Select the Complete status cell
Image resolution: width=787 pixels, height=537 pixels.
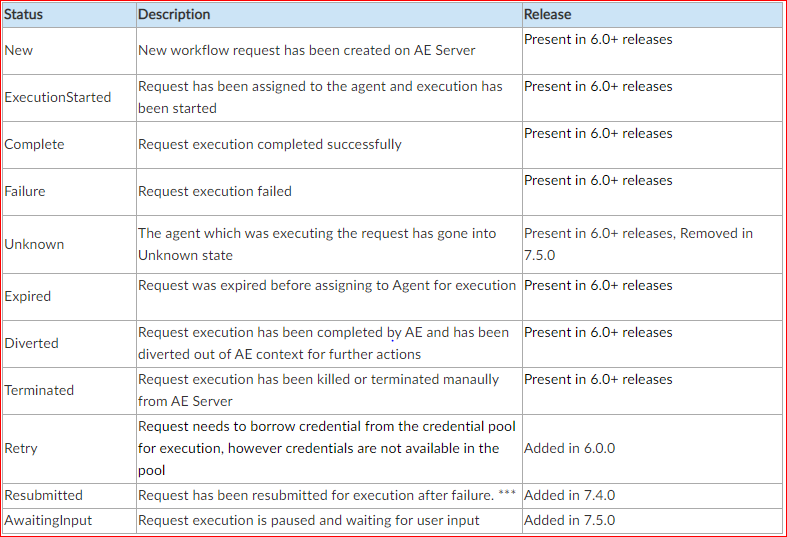[69, 145]
